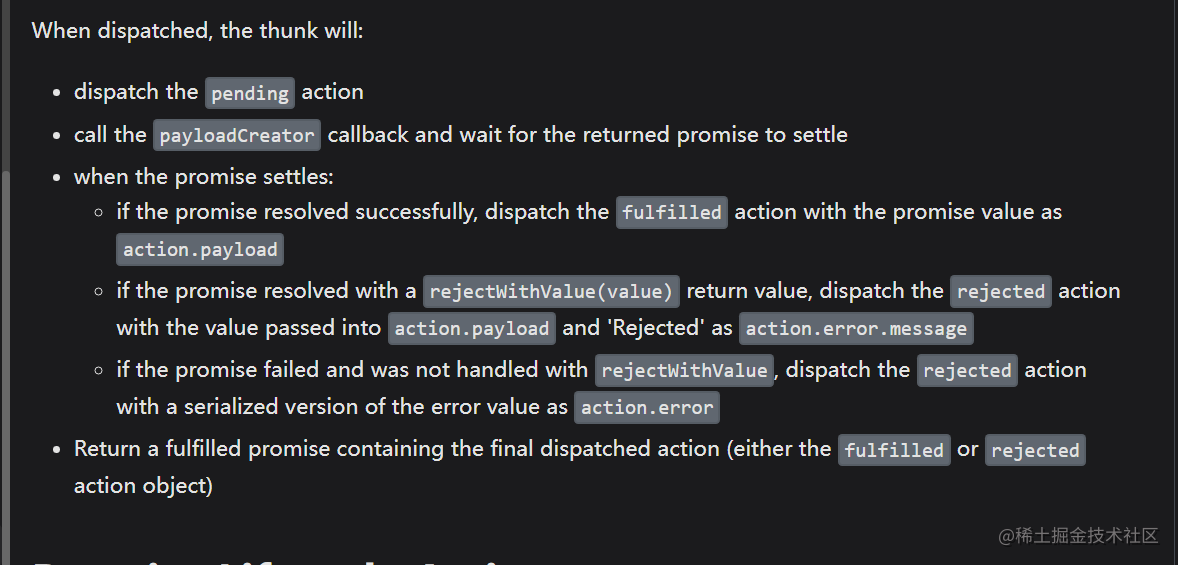Select the action.error code tag
This screenshot has height=565, width=1178.
(647, 408)
